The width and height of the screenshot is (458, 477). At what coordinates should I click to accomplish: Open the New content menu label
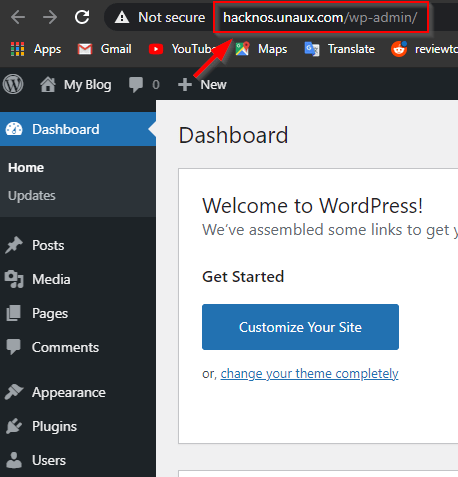click(x=213, y=85)
